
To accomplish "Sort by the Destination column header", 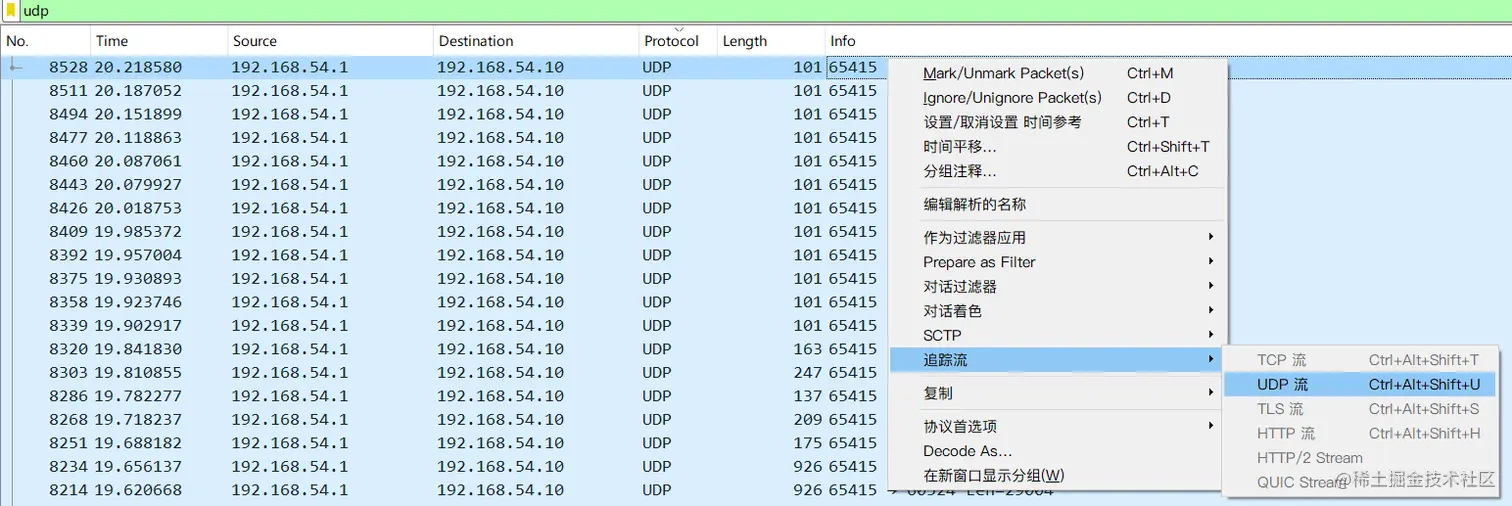I will click(536, 41).
